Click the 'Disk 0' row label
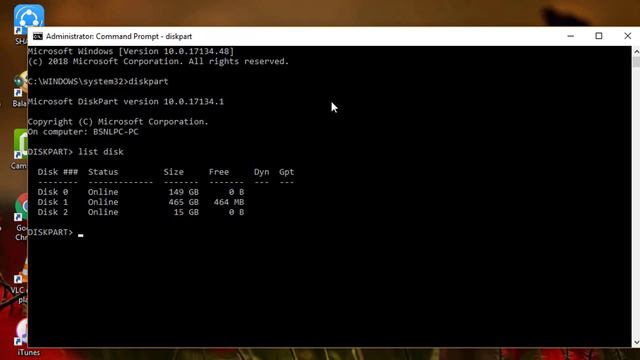640x360 pixels. 53,192
